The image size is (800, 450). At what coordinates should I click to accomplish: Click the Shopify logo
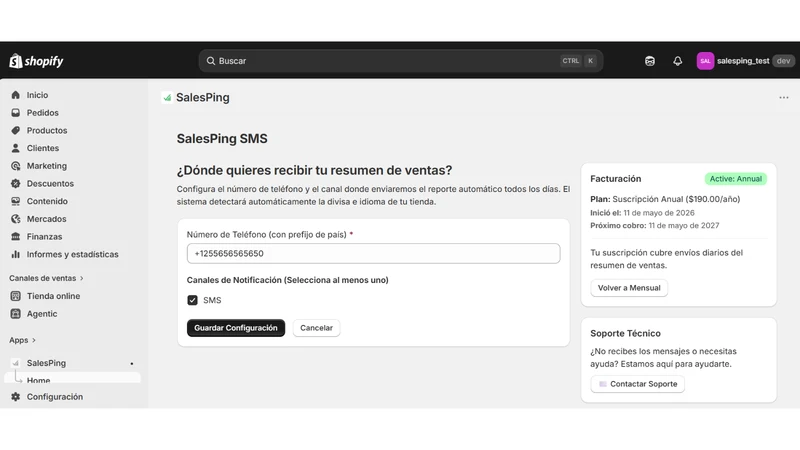[36, 61]
